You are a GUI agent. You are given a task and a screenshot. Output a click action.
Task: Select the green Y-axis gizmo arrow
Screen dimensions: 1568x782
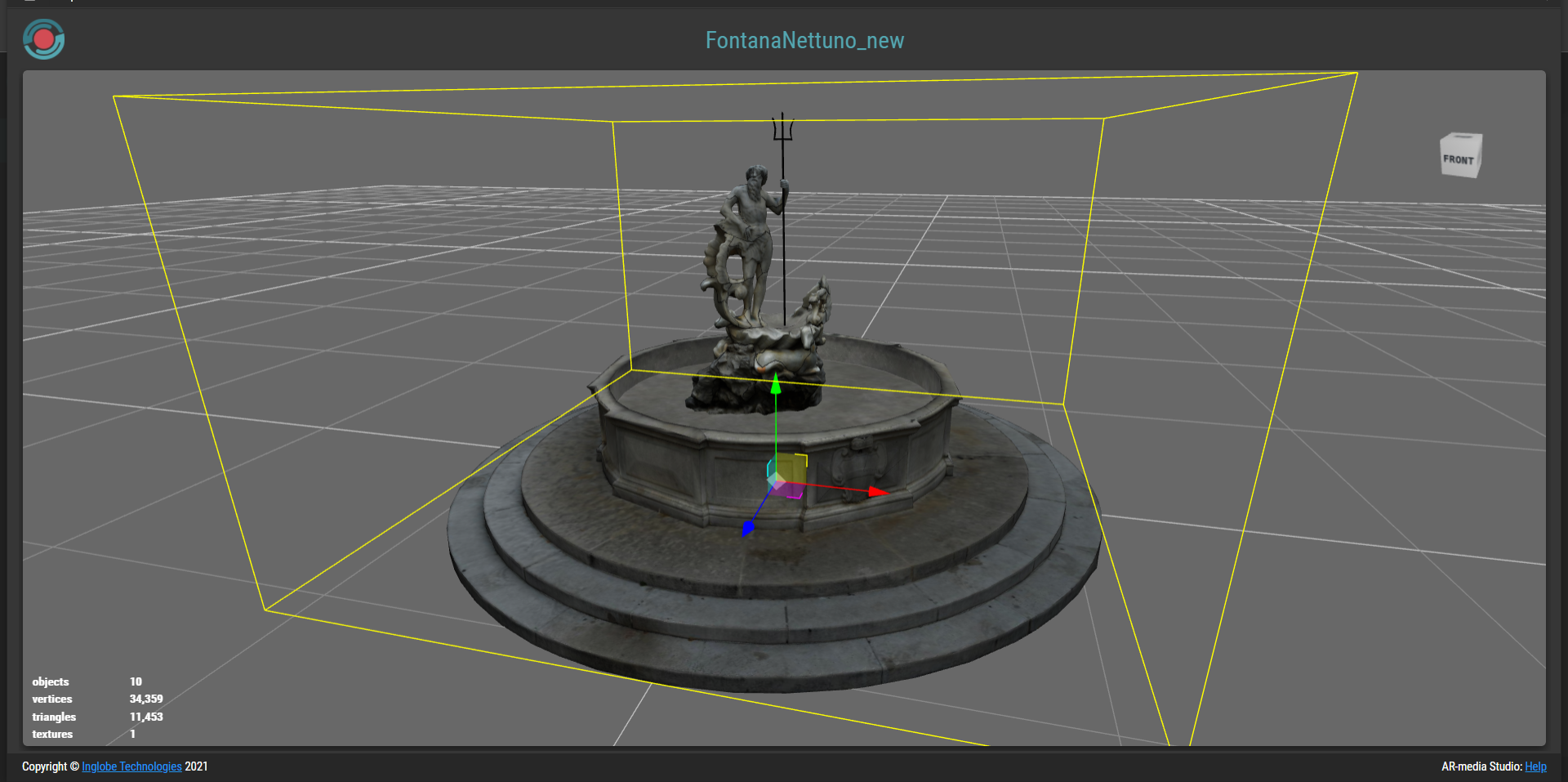[776, 384]
